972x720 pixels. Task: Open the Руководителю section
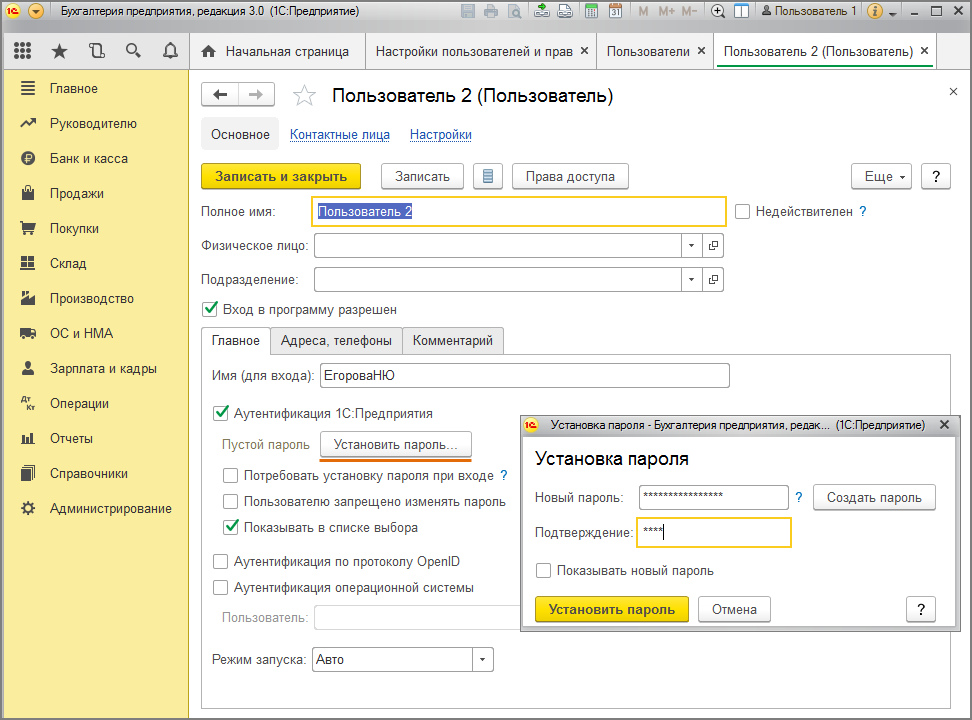tap(93, 123)
